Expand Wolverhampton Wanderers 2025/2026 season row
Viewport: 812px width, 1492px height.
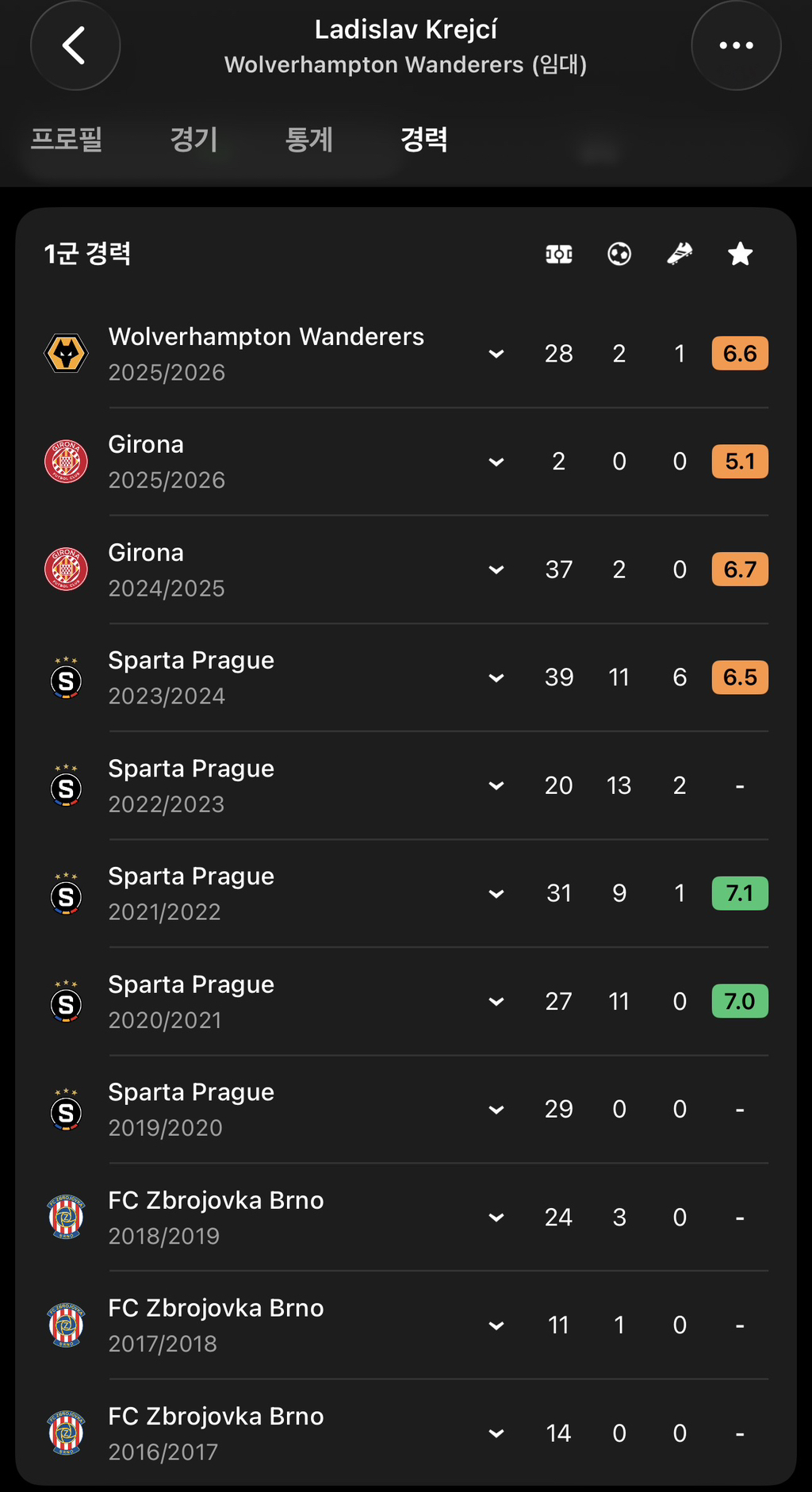pyautogui.click(x=496, y=354)
